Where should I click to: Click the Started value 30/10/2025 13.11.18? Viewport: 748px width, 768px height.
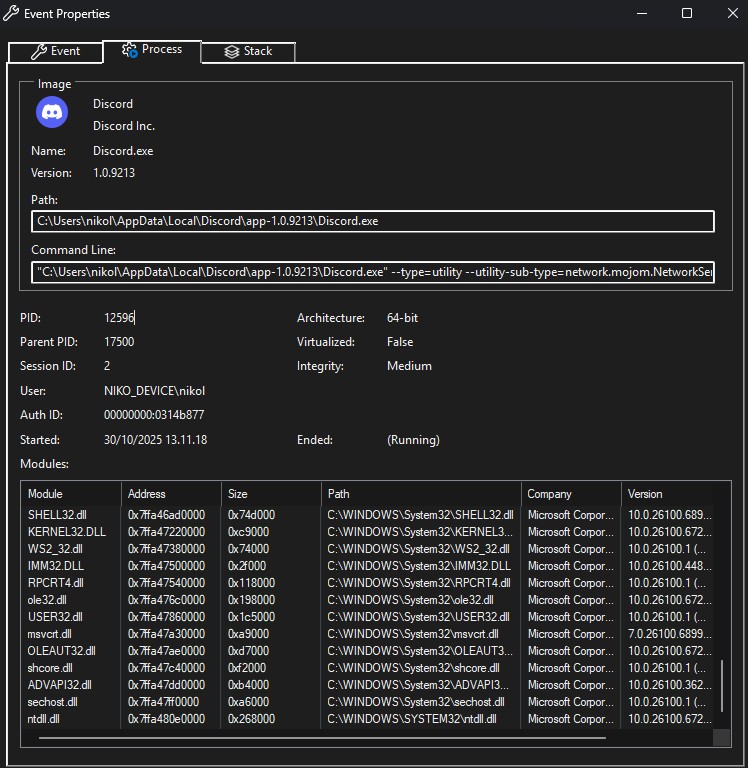click(x=155, y=440)
